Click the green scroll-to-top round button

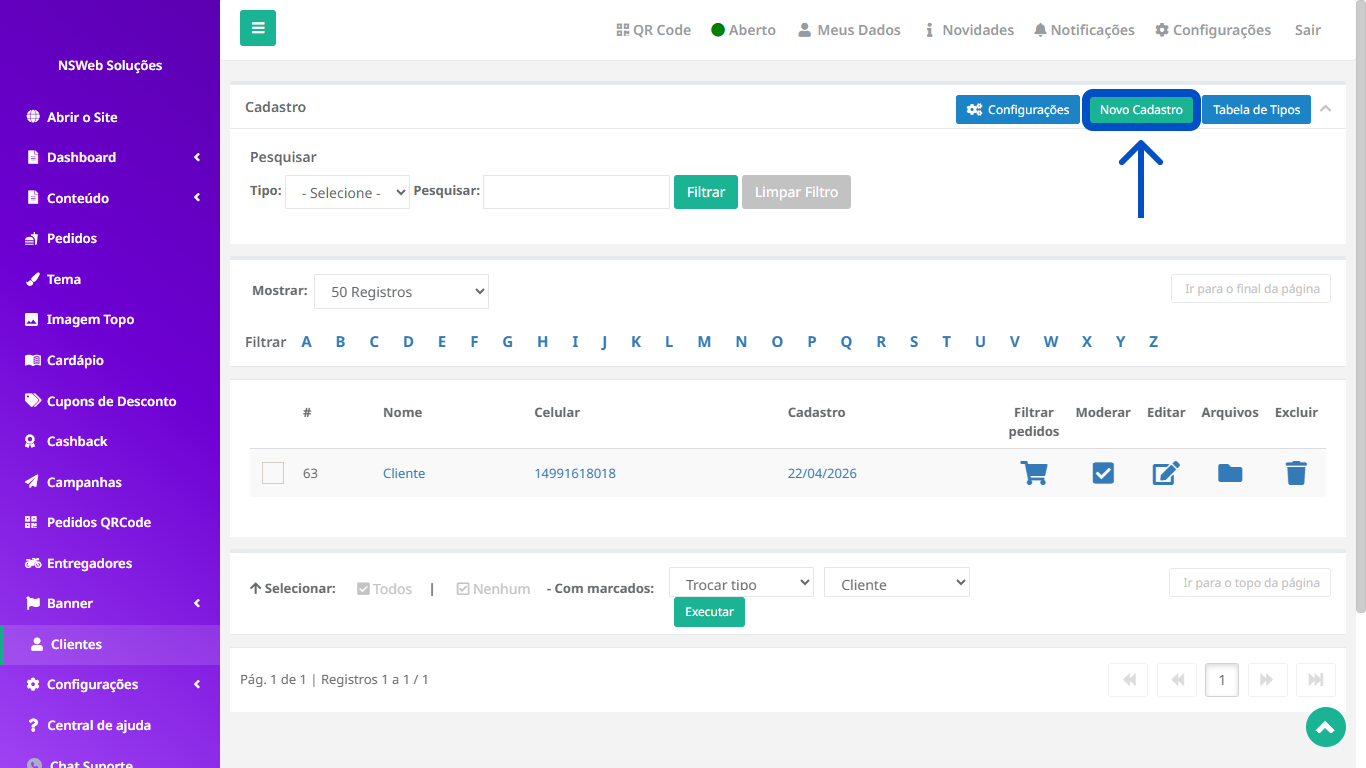tap(1326, 727)
